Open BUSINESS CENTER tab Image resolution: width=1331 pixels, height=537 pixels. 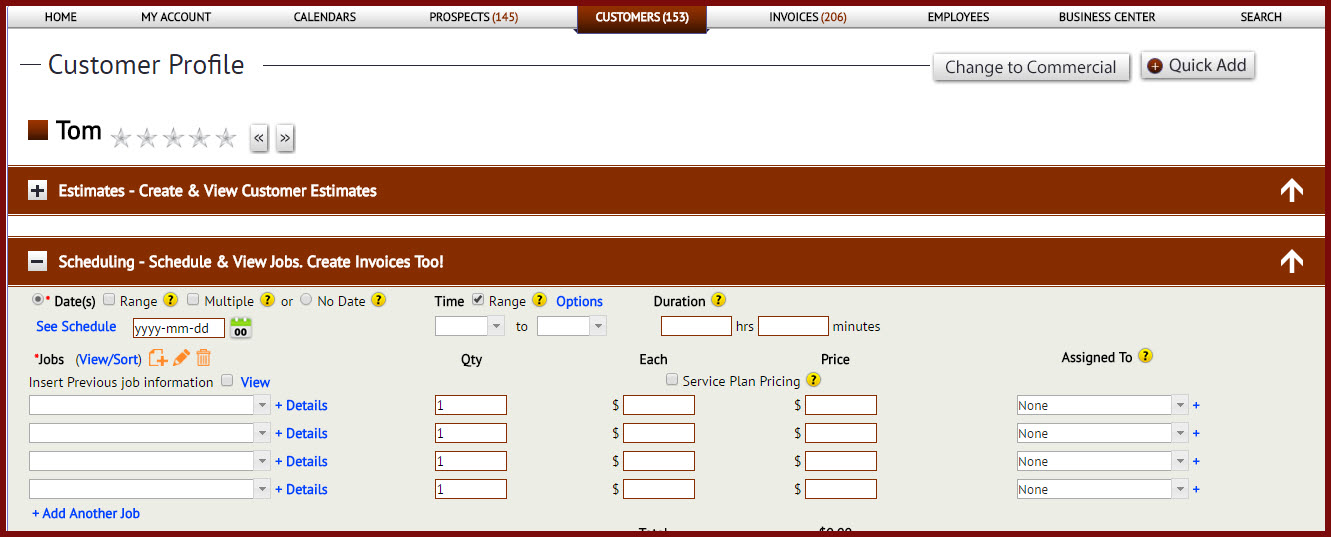tap(1107, 17)
